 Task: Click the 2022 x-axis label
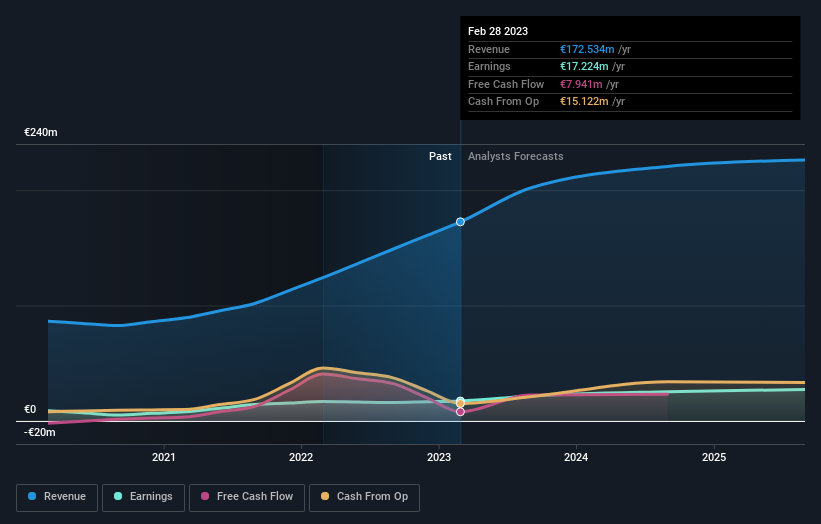(301, 458)
